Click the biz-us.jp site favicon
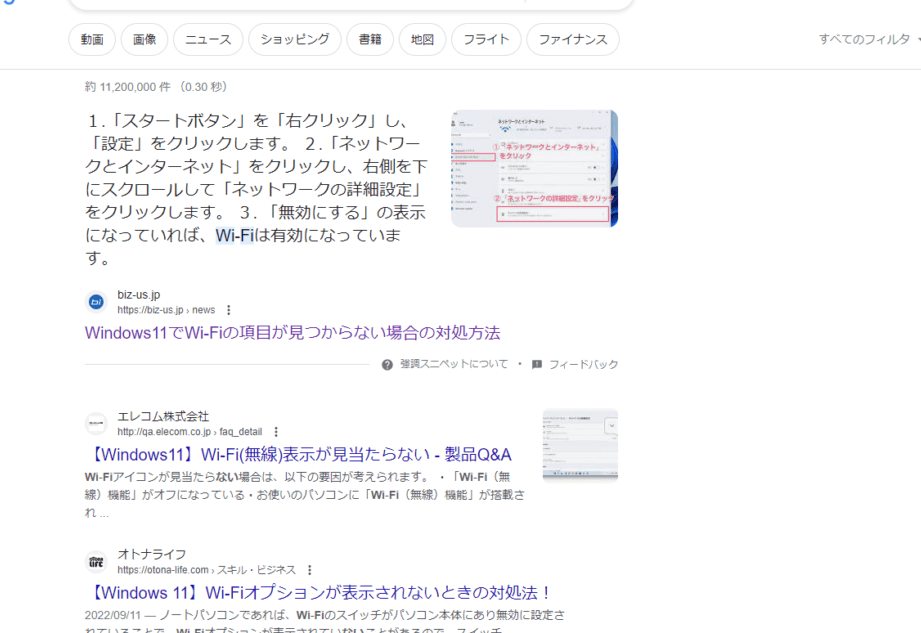The image size is (921, 633). (x=96, y=302)
